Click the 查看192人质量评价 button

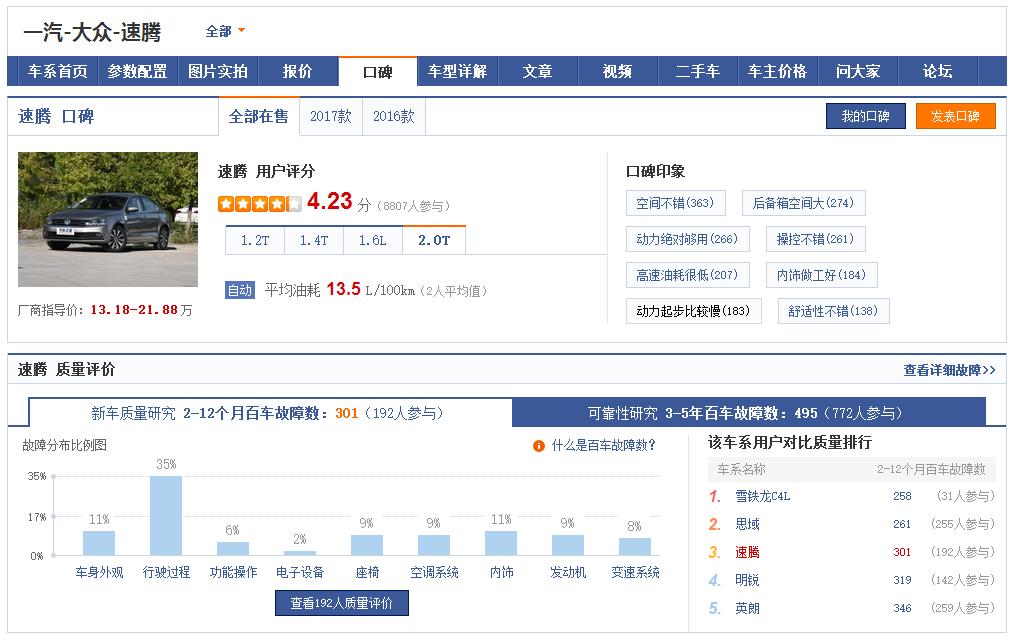[342, 602]
